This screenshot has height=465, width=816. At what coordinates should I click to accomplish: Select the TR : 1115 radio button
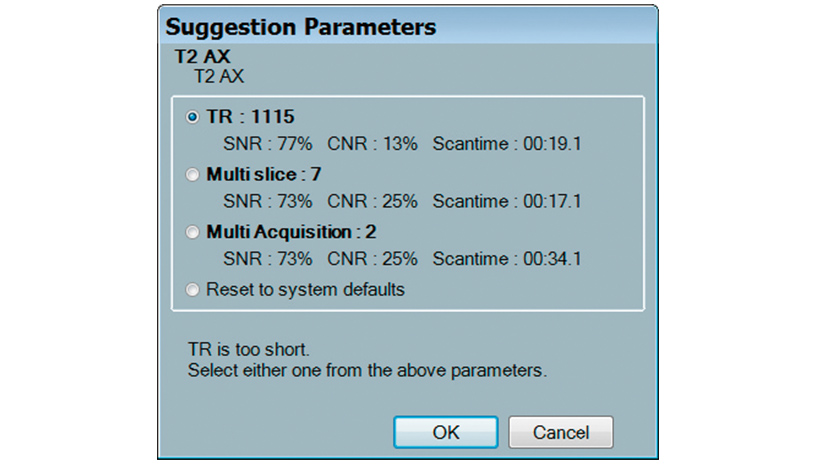pyautogui.click(x=193, y=117)
